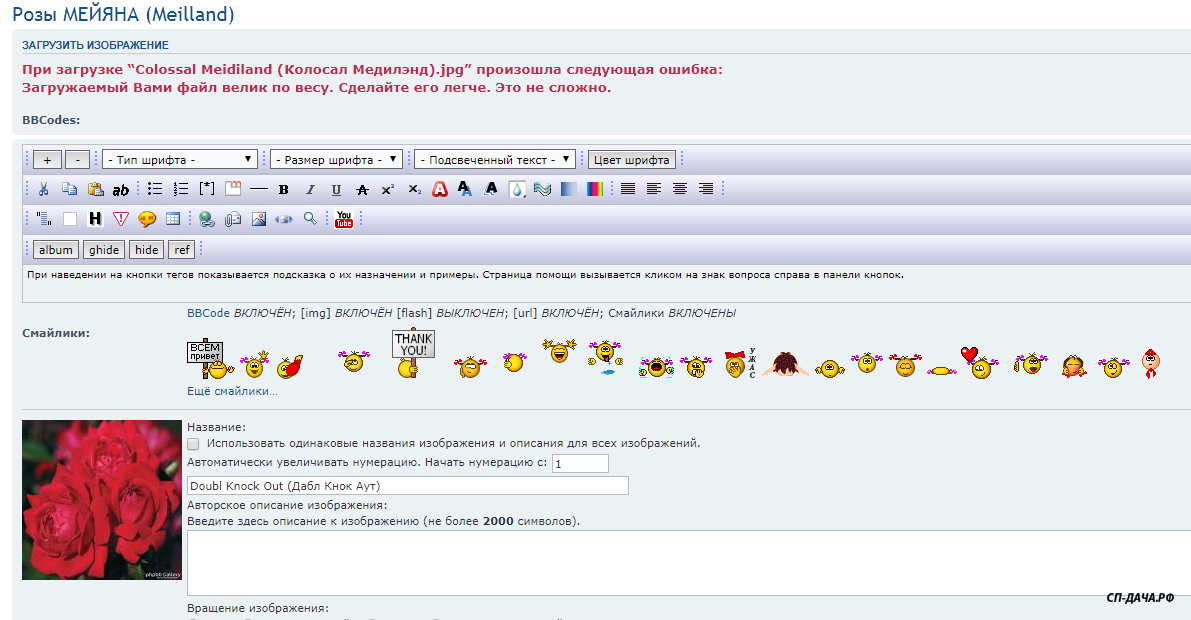This screenshot has height=620, width=1191.
Task: Click the insert image icon
Action: click(258, 219)
